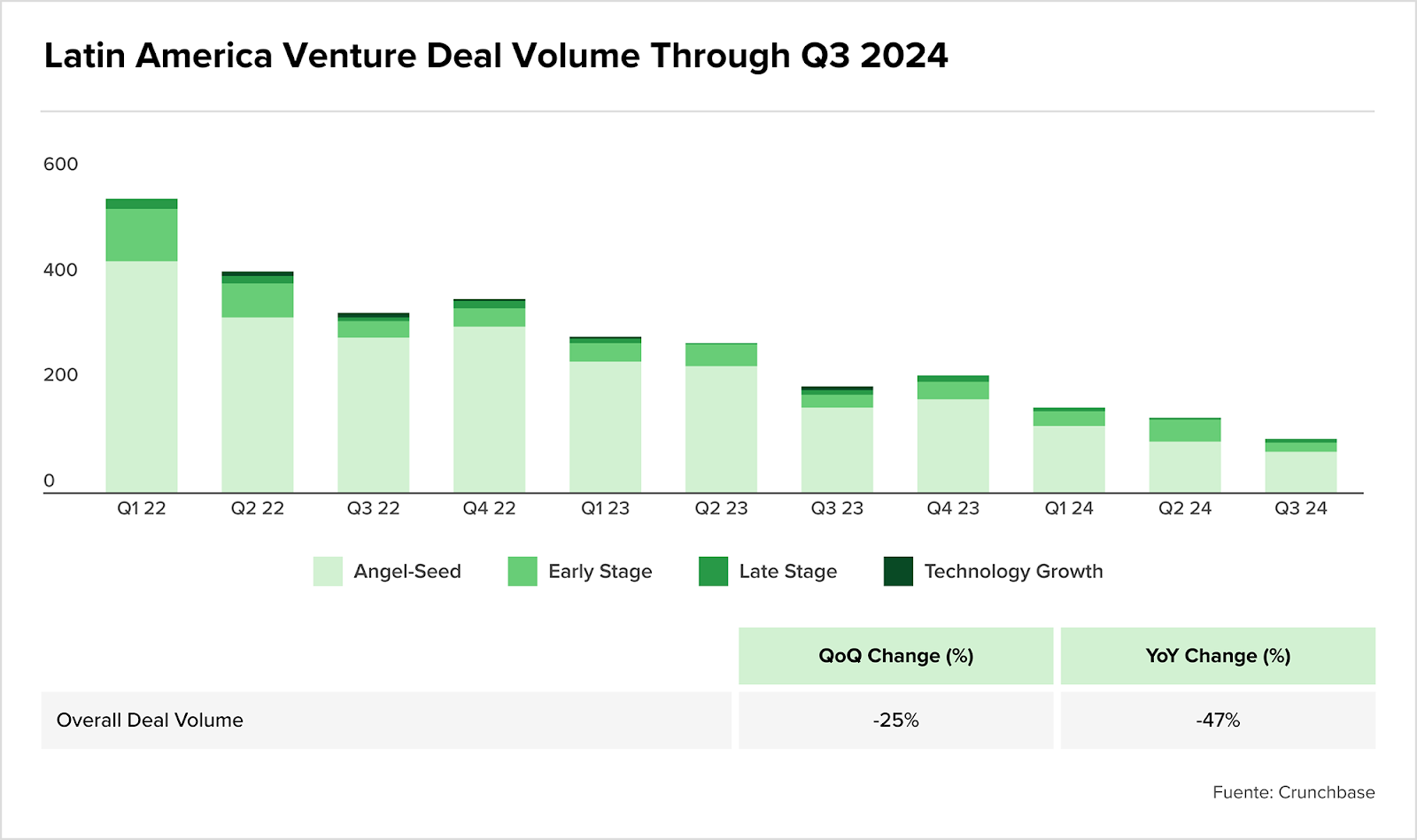Click the Angel-Seed legend color swatch
Screen dimensions: 1417x840
tap(328, 571)
